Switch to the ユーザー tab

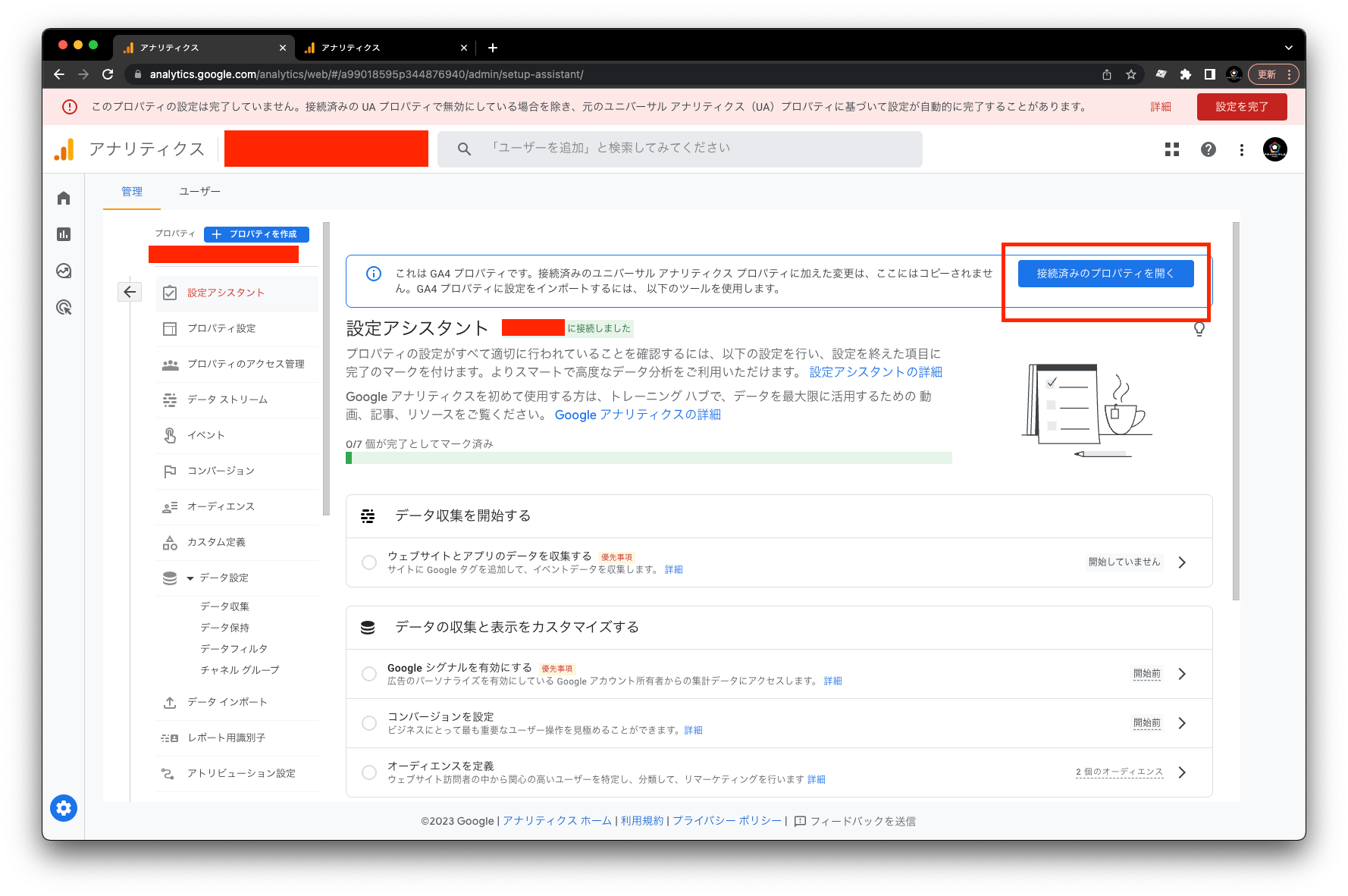(199, 192)
